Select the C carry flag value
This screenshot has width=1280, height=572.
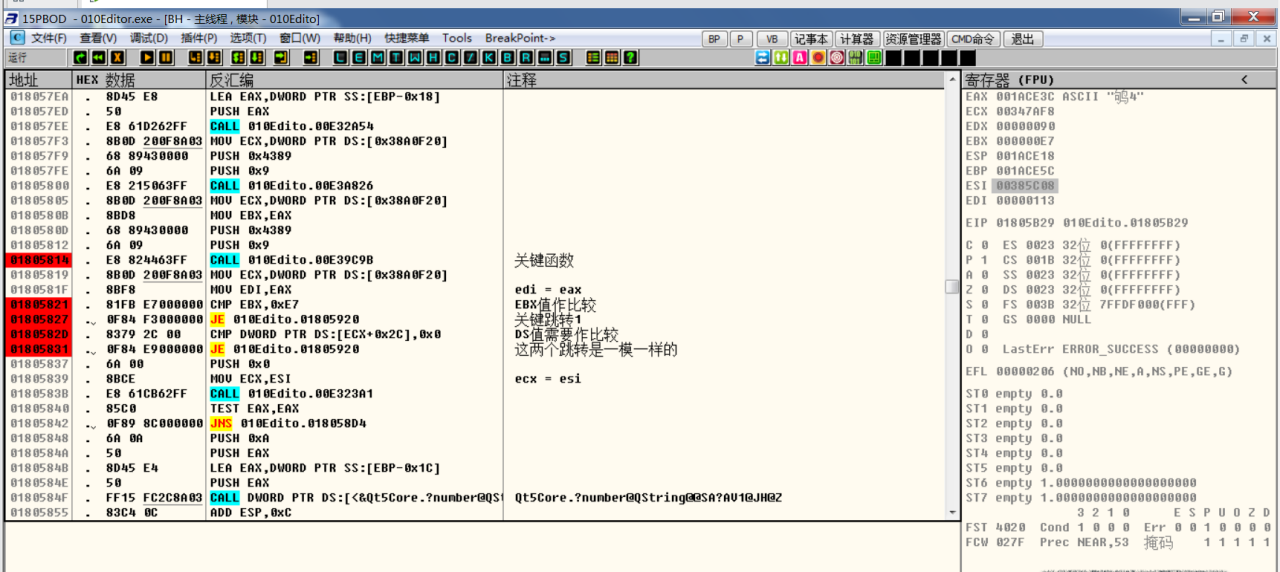[x=984, y=246]
